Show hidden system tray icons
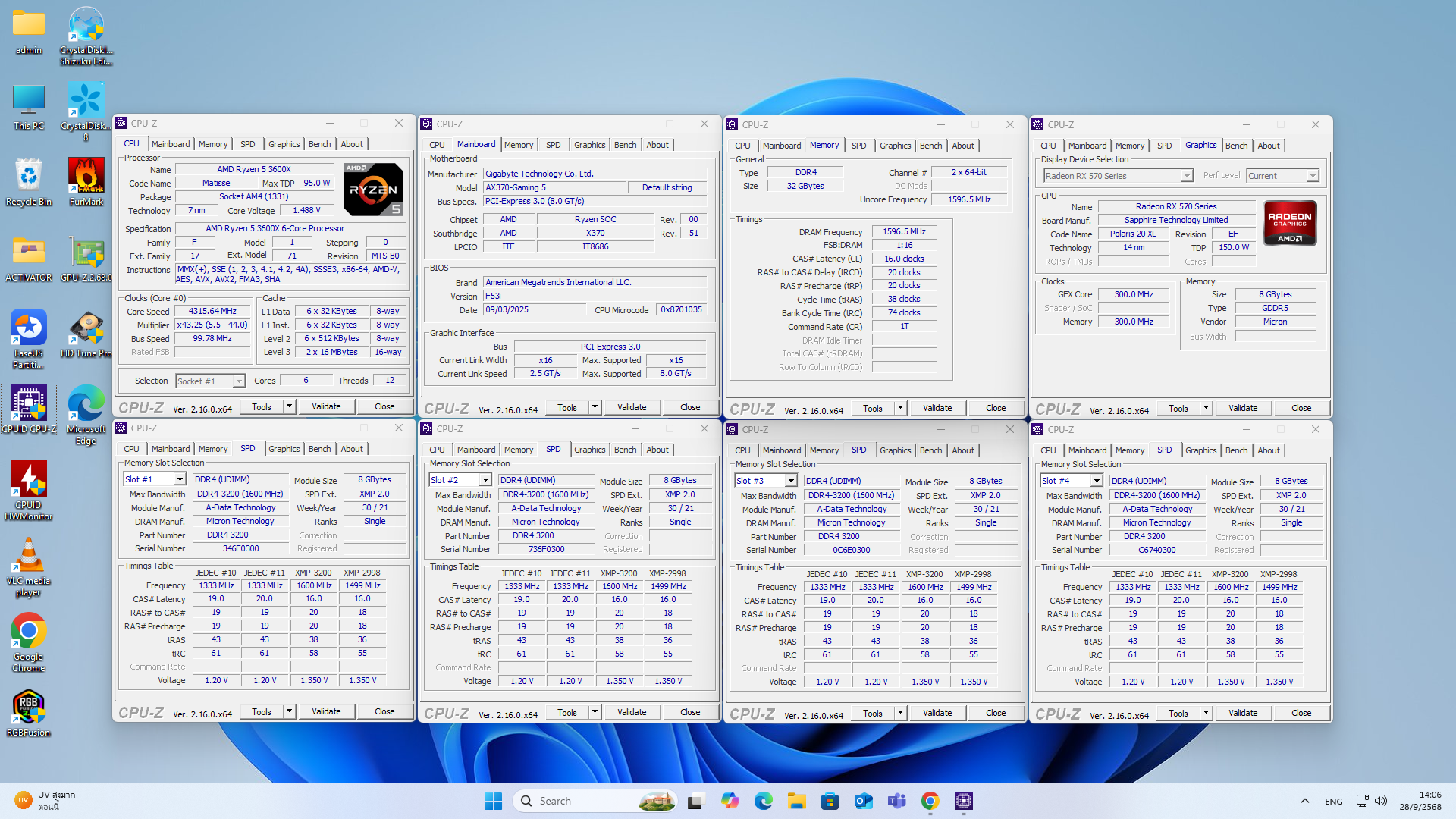Screen dimensions: 1456x819 [1304, 801]
